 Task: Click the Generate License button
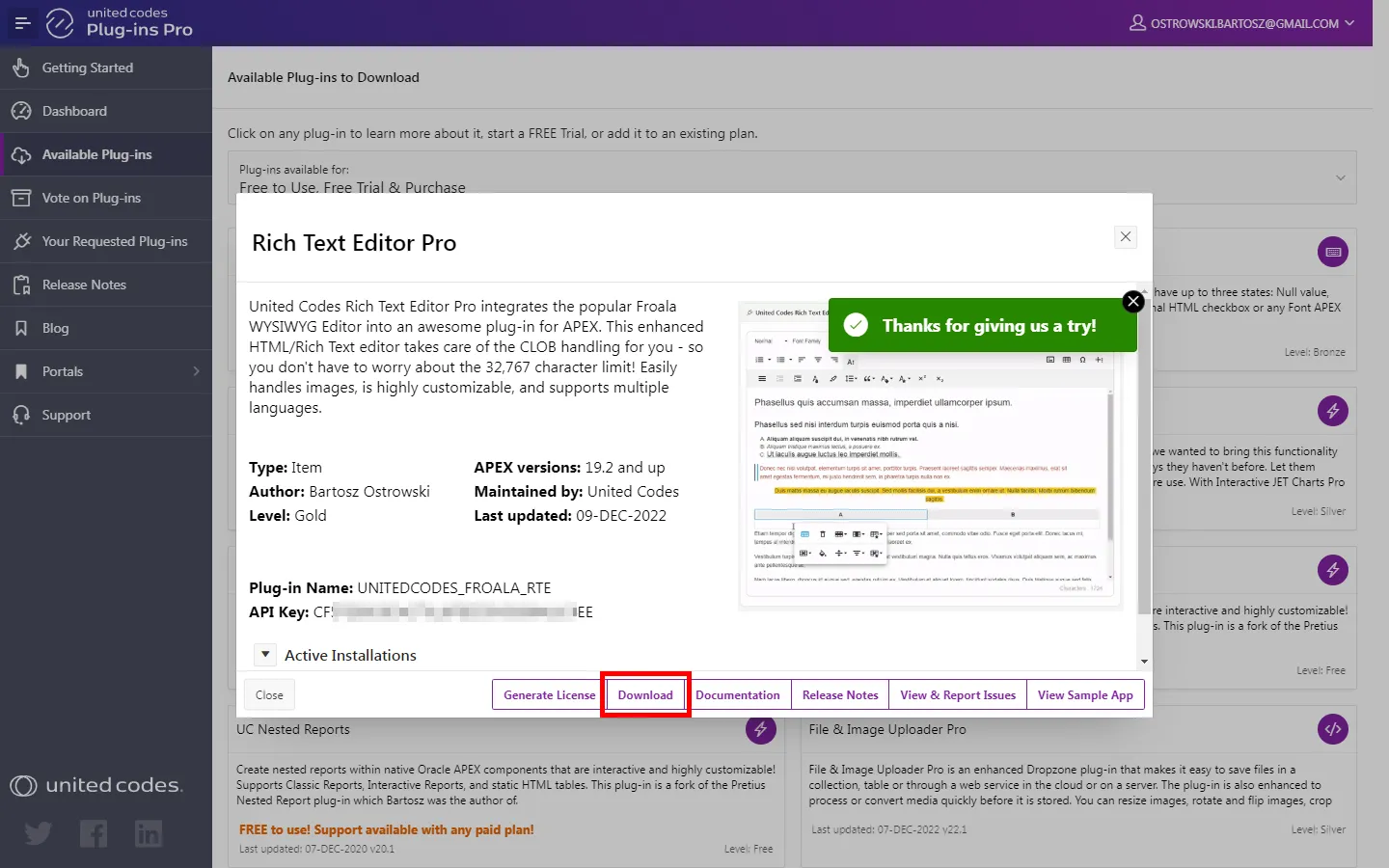(549, 695)
